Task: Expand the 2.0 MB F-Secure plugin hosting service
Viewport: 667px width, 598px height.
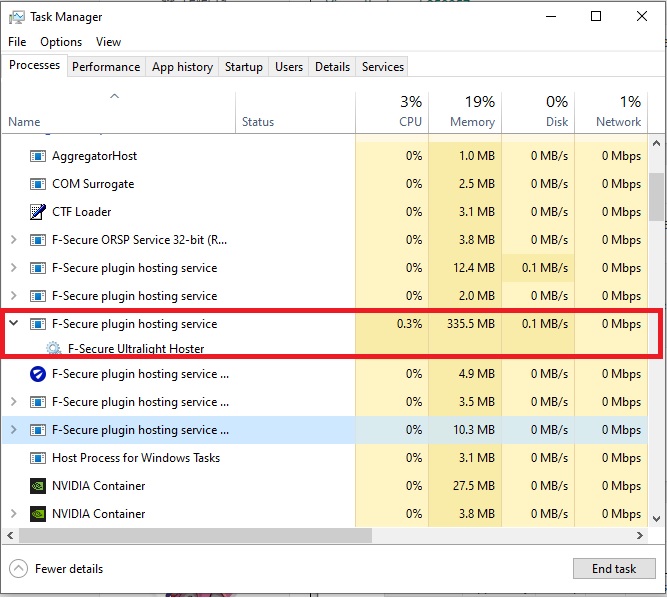Action: tap(14, 296)
